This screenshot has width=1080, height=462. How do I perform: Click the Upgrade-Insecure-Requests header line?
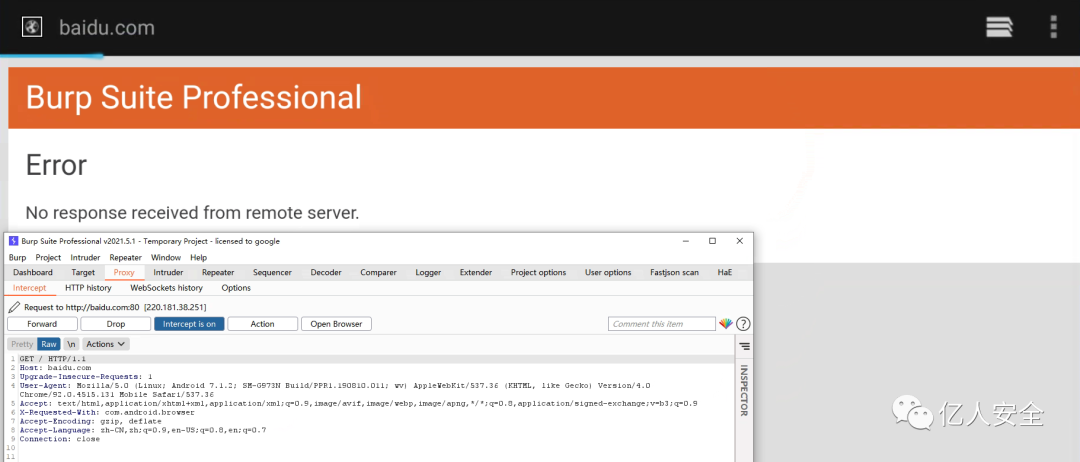(85, 377)
